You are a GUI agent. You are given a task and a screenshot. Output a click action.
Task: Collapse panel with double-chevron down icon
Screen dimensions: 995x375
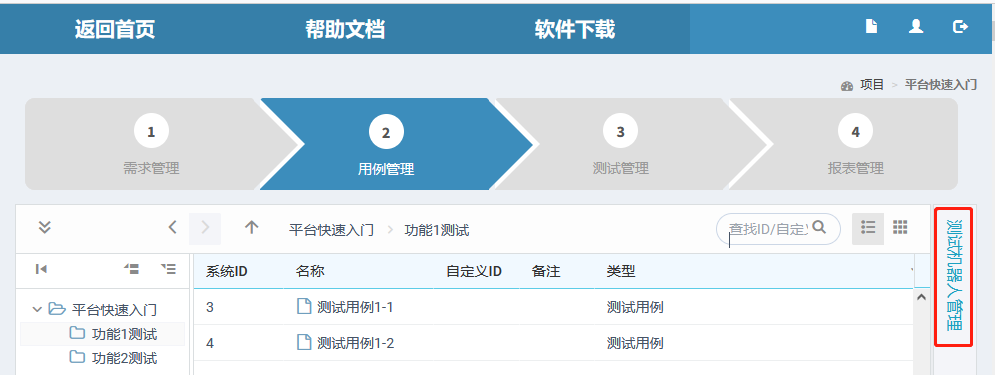pyautogui.click(x=44, y=227)
